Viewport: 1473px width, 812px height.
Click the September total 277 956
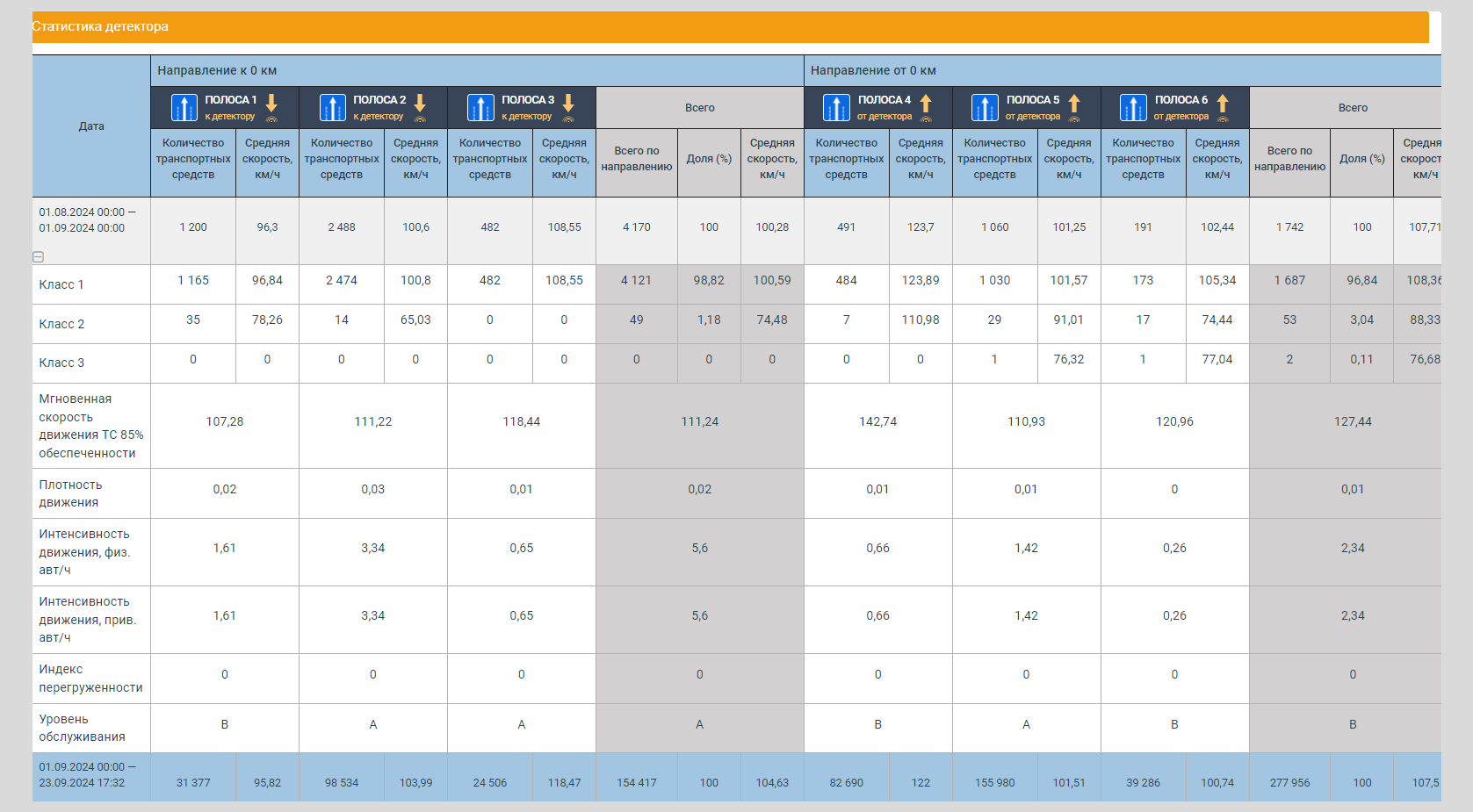tap(1289, 782)
